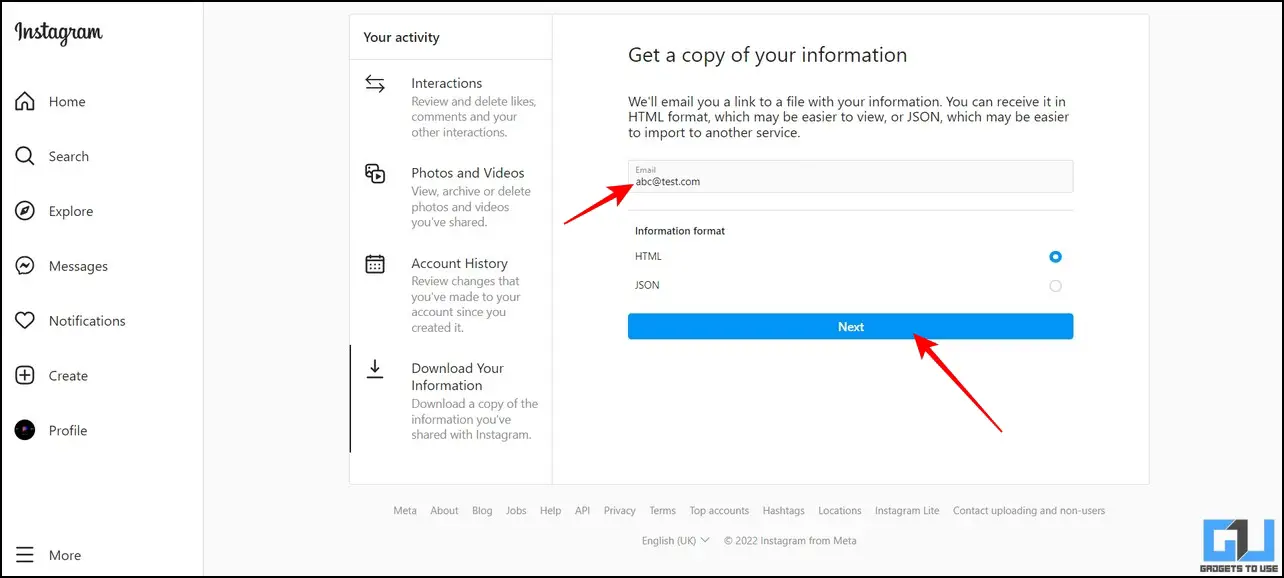This screenshot has height=578, width=1284.
Task: Click the Create plus icon
Action: point(25,376)
